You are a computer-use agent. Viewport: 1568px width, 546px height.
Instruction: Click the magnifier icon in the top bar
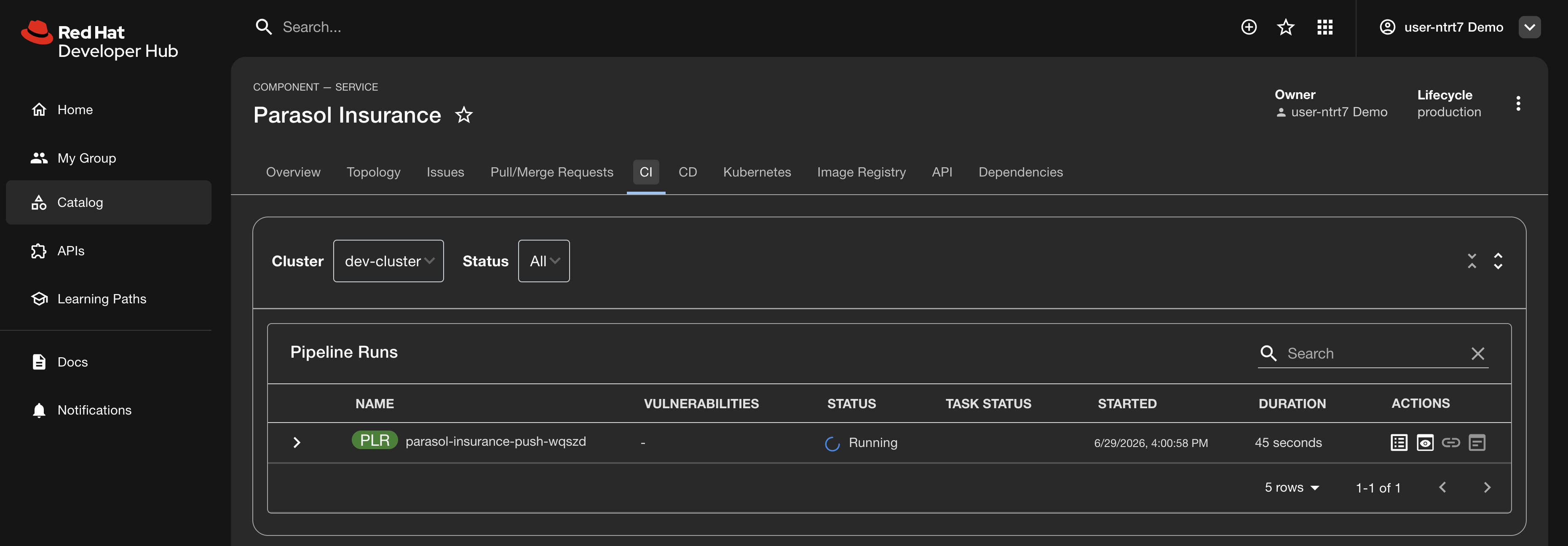pyautogui.click(x=264, y=27)
